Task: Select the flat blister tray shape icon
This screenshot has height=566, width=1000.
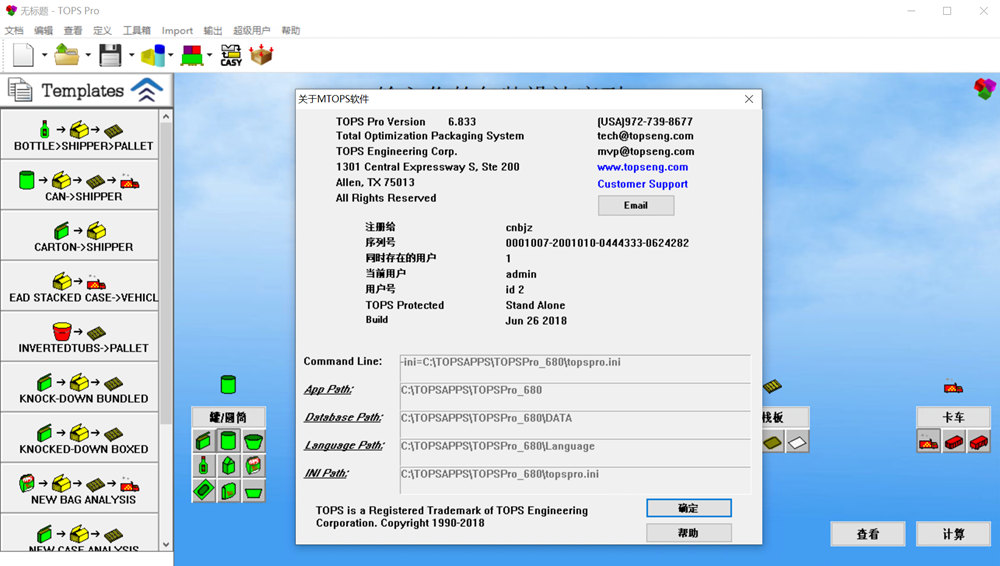Action: 203,490
